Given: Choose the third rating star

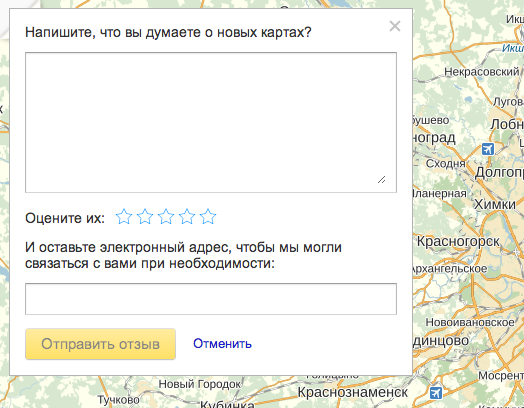Looking at the screenshot, I should (166, 217).
